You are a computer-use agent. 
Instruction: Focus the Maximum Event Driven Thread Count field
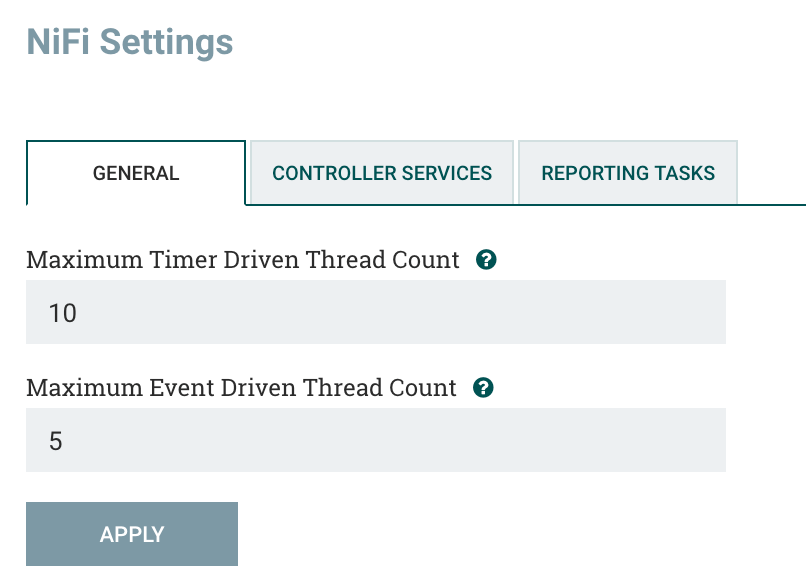pos(375,440)
